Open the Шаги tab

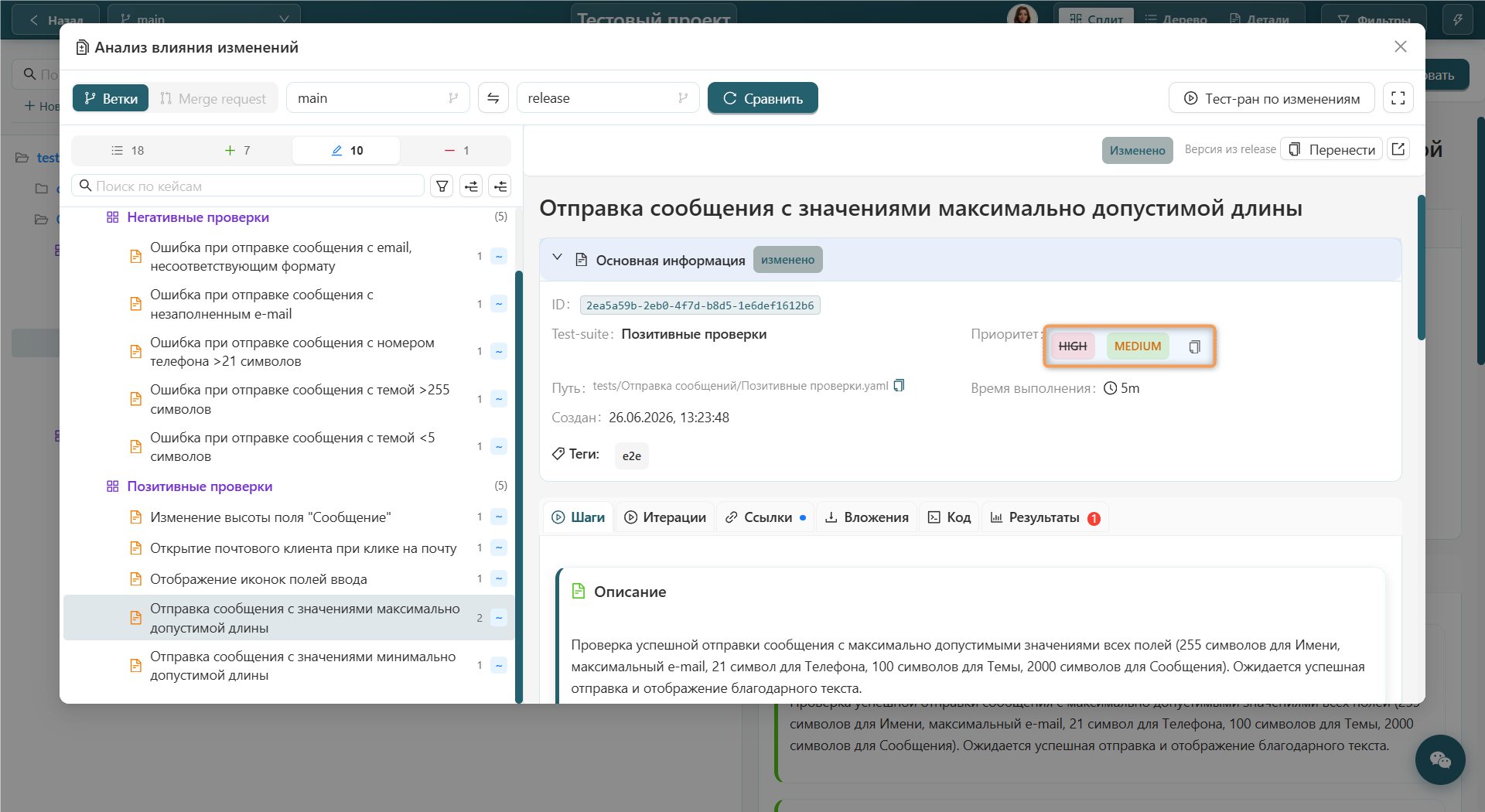pos(579,517)
